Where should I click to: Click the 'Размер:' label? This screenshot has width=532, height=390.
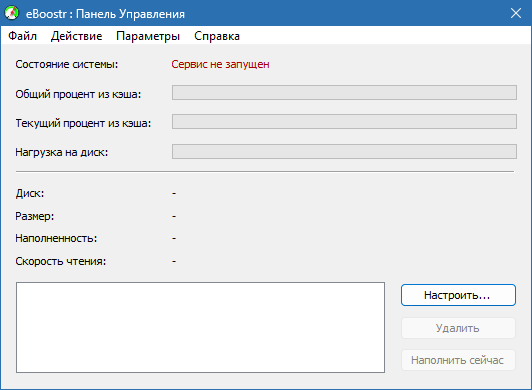[35, 216]
